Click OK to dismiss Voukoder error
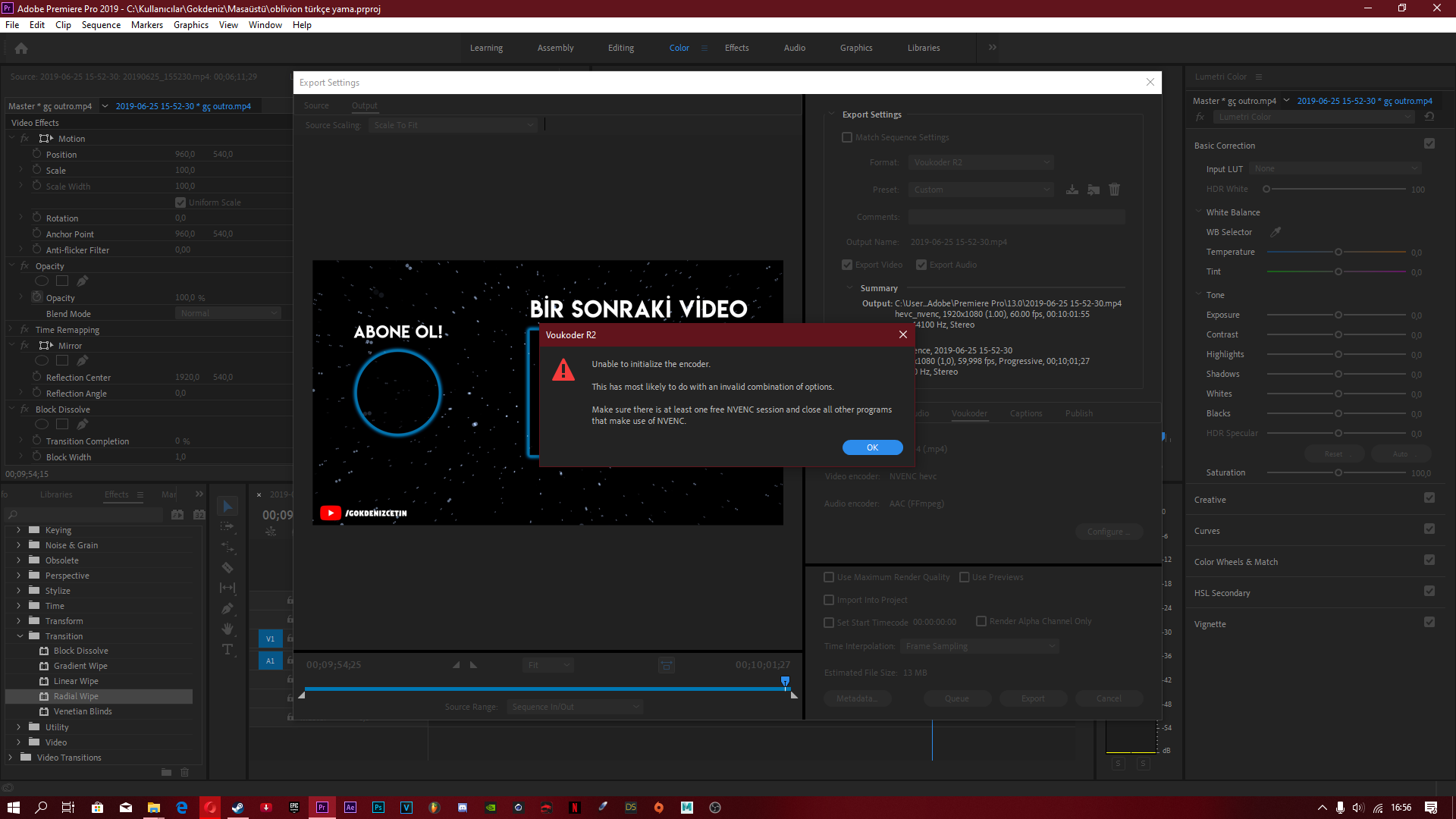 pos(872,447)
